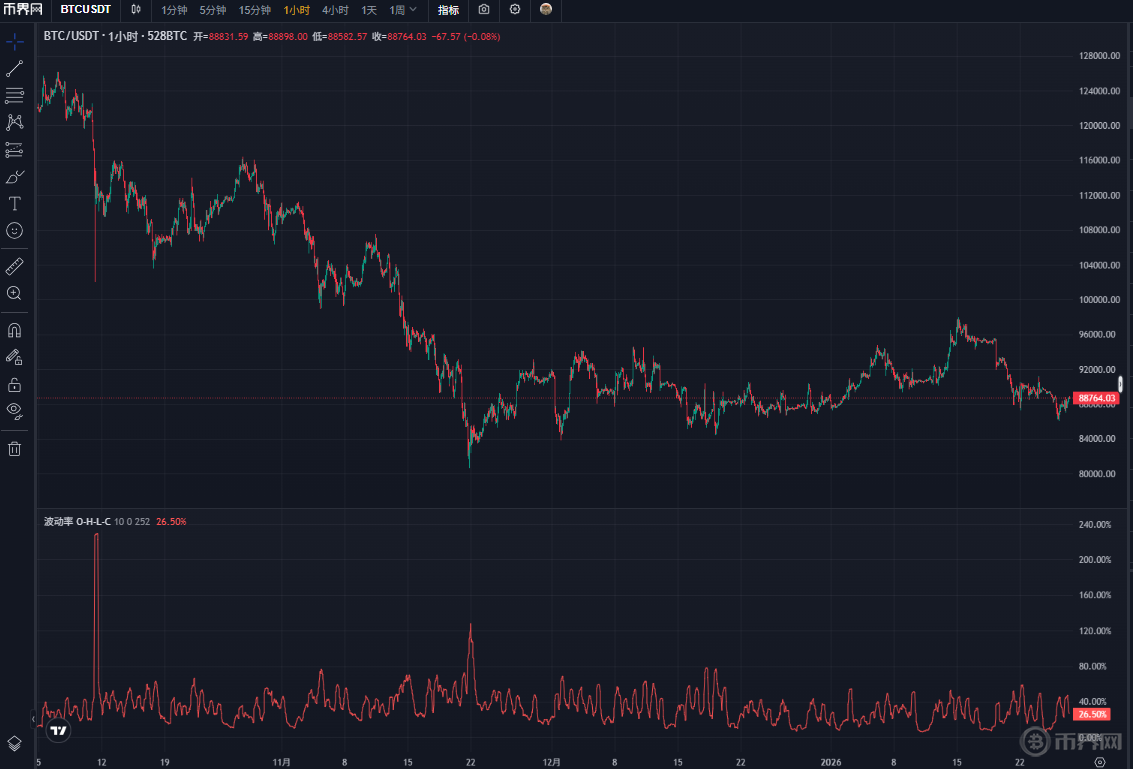
Task: Select the brush drawing tool
Action: pyautogui.click(x=15, y=177)
